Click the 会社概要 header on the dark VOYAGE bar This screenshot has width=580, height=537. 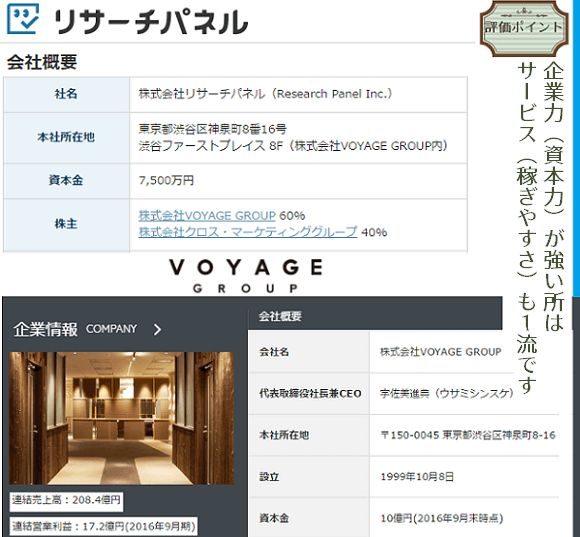click(x=280, y=316)
